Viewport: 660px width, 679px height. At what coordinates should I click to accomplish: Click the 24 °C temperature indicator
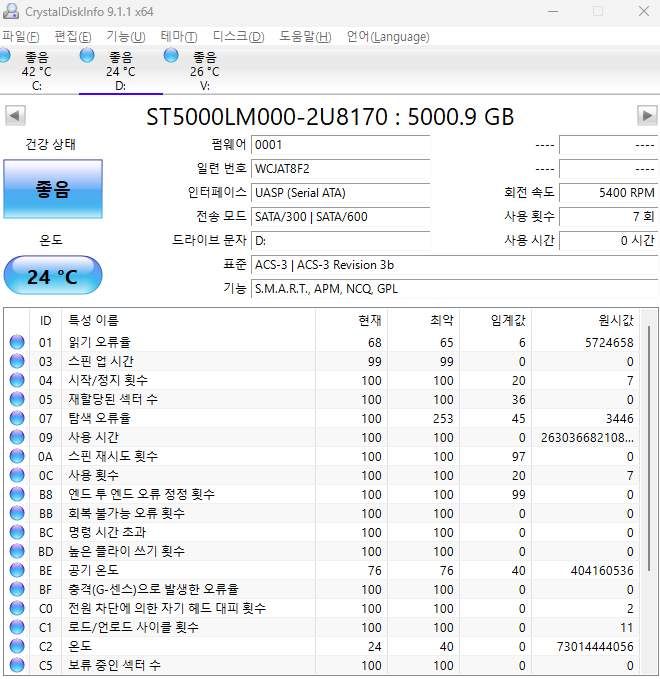pos(53,276)
